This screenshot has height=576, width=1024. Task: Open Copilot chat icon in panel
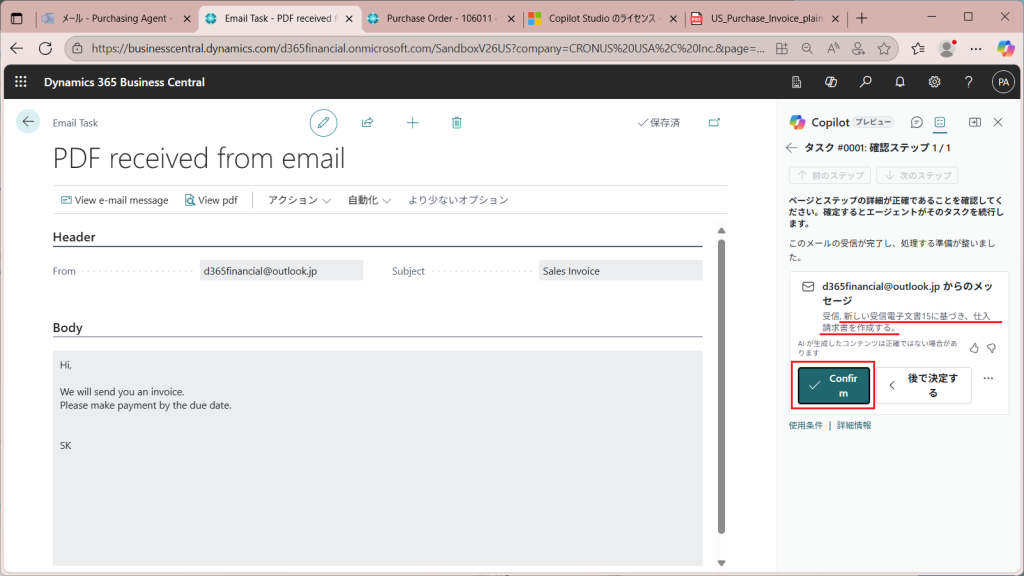[x=917, y=122]
